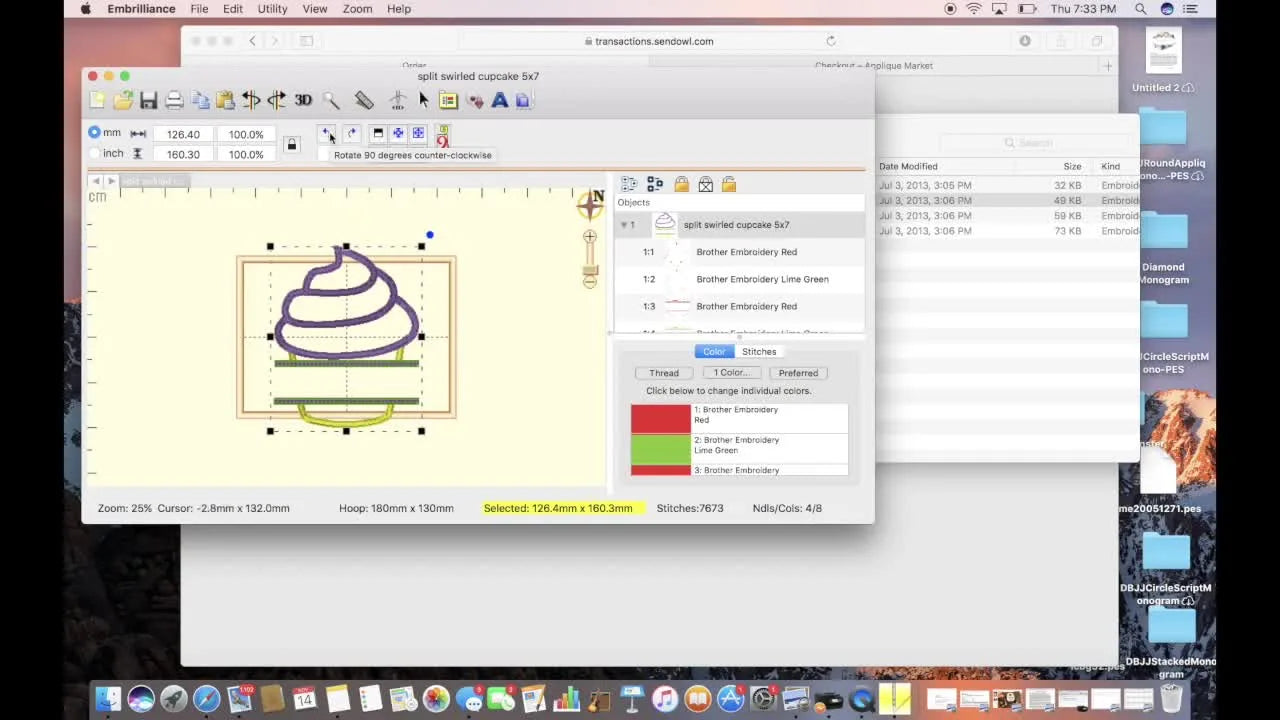Expand all objects with the tree expand icon
This screenshot has height=720, width=1280.
(629, 184)
